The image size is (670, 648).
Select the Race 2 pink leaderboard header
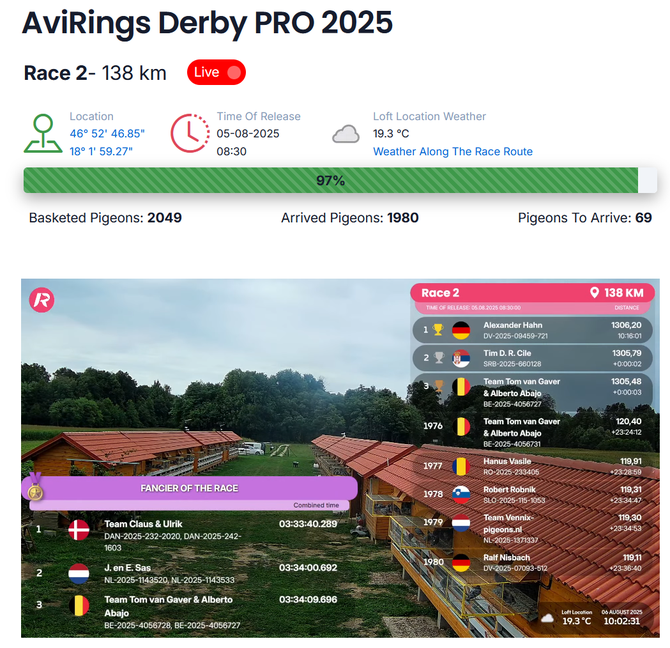(x=532, y=293)
